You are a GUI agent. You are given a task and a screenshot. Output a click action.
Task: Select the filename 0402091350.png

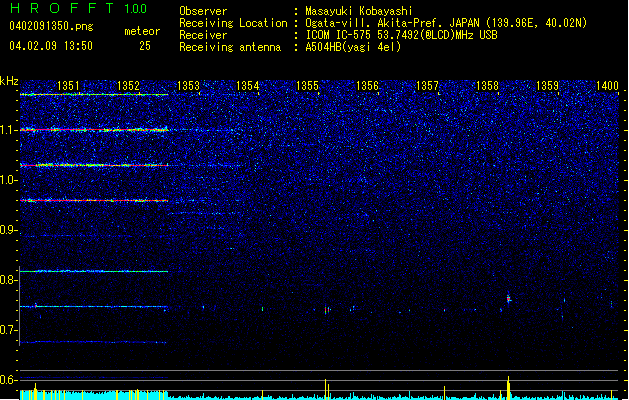click(51, 26)
